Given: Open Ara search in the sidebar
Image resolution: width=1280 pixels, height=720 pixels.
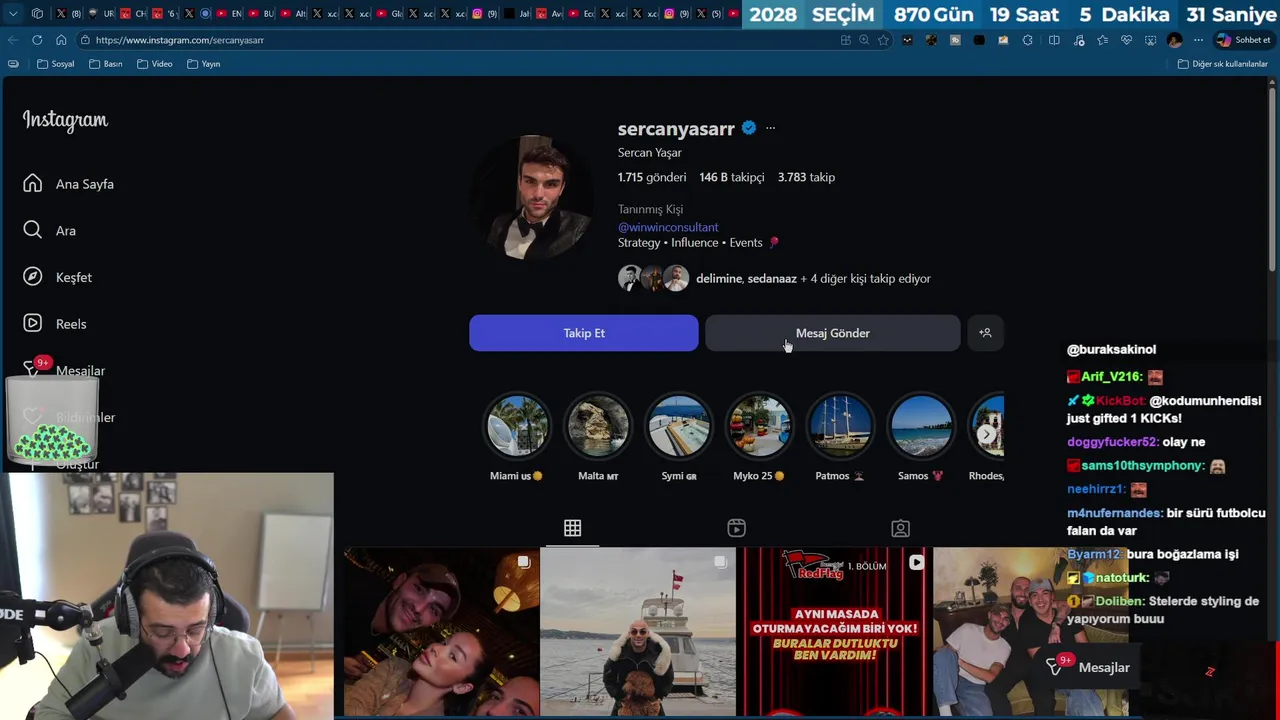Looking at the screenshot, I should click(x=50, y=230).
